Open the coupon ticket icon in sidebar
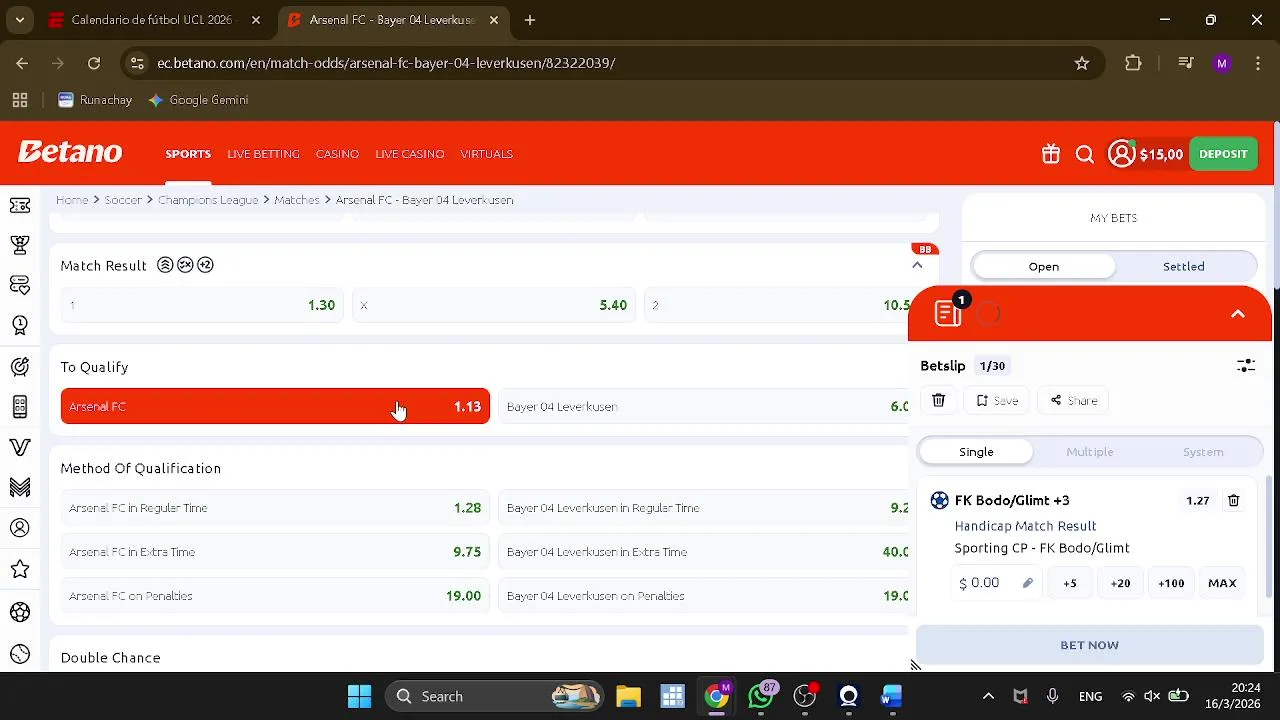 tap(19, 205)
